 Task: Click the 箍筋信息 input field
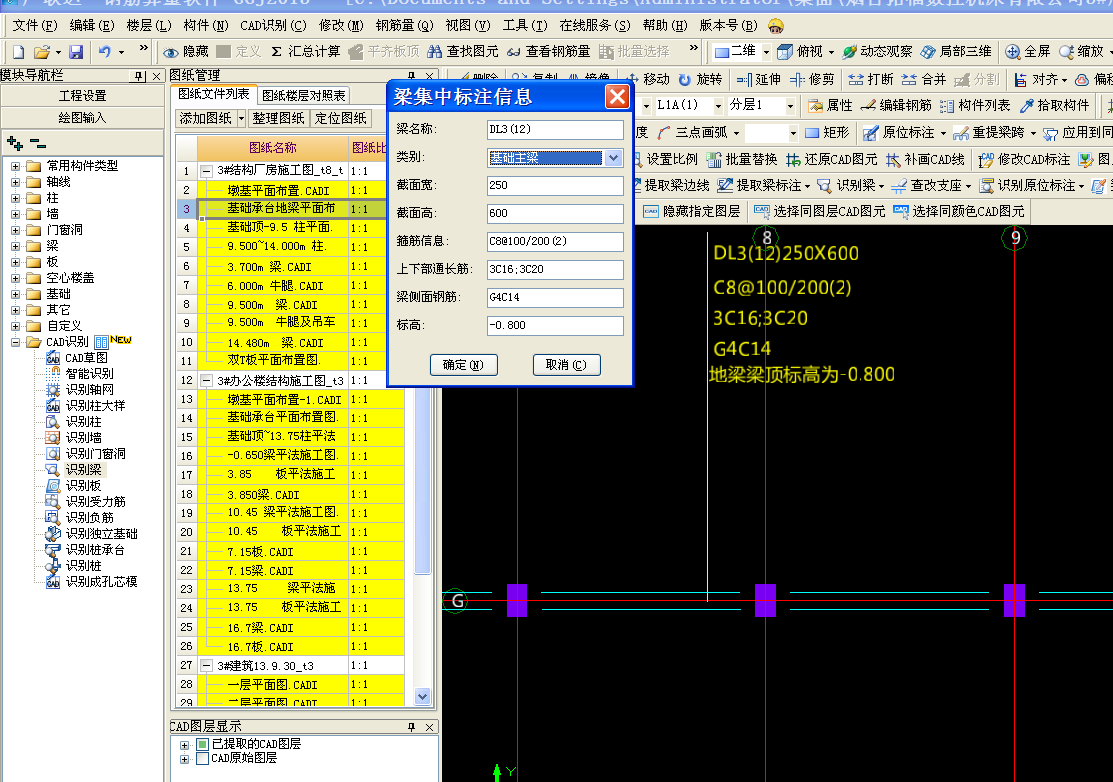tap(555, 241)
